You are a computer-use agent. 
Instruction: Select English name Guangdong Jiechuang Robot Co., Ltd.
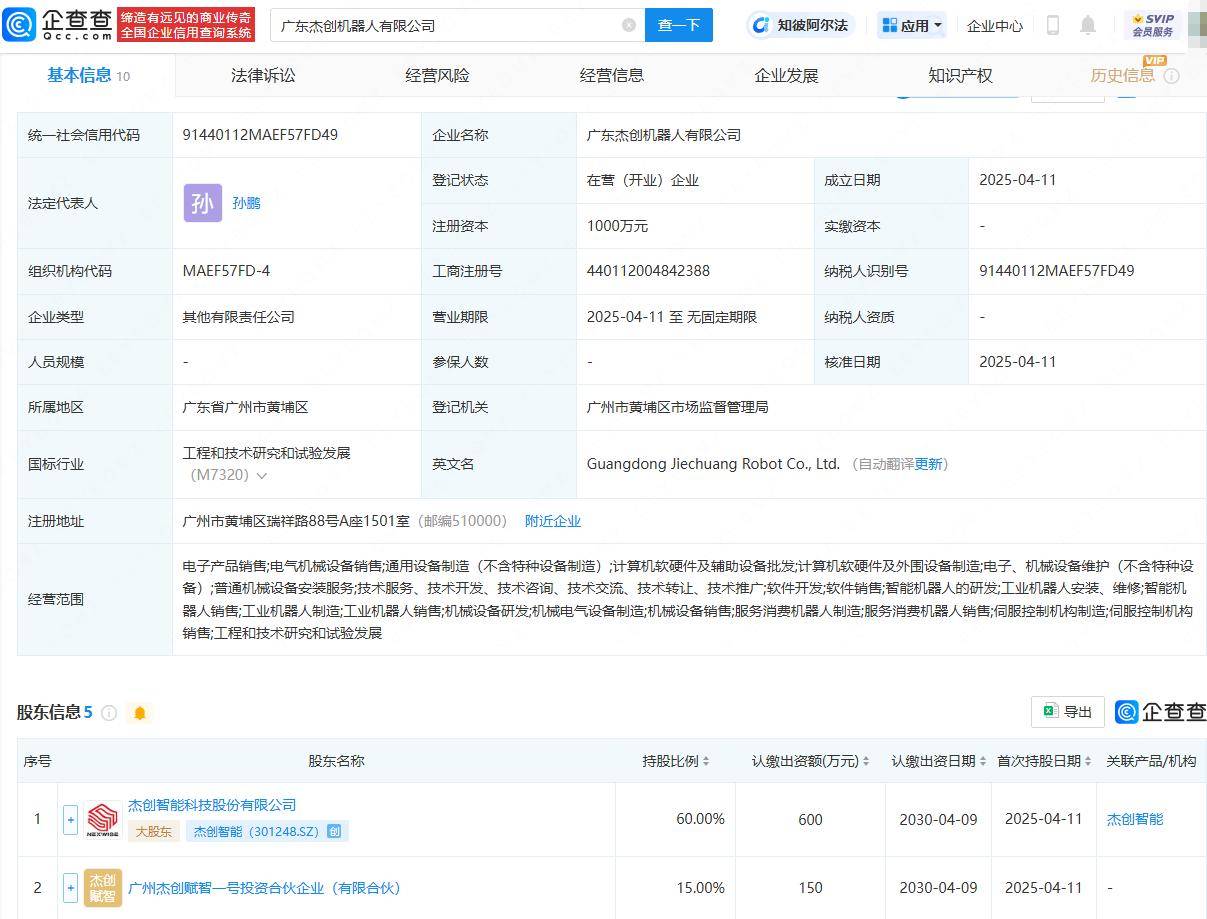tap(713, 464)
